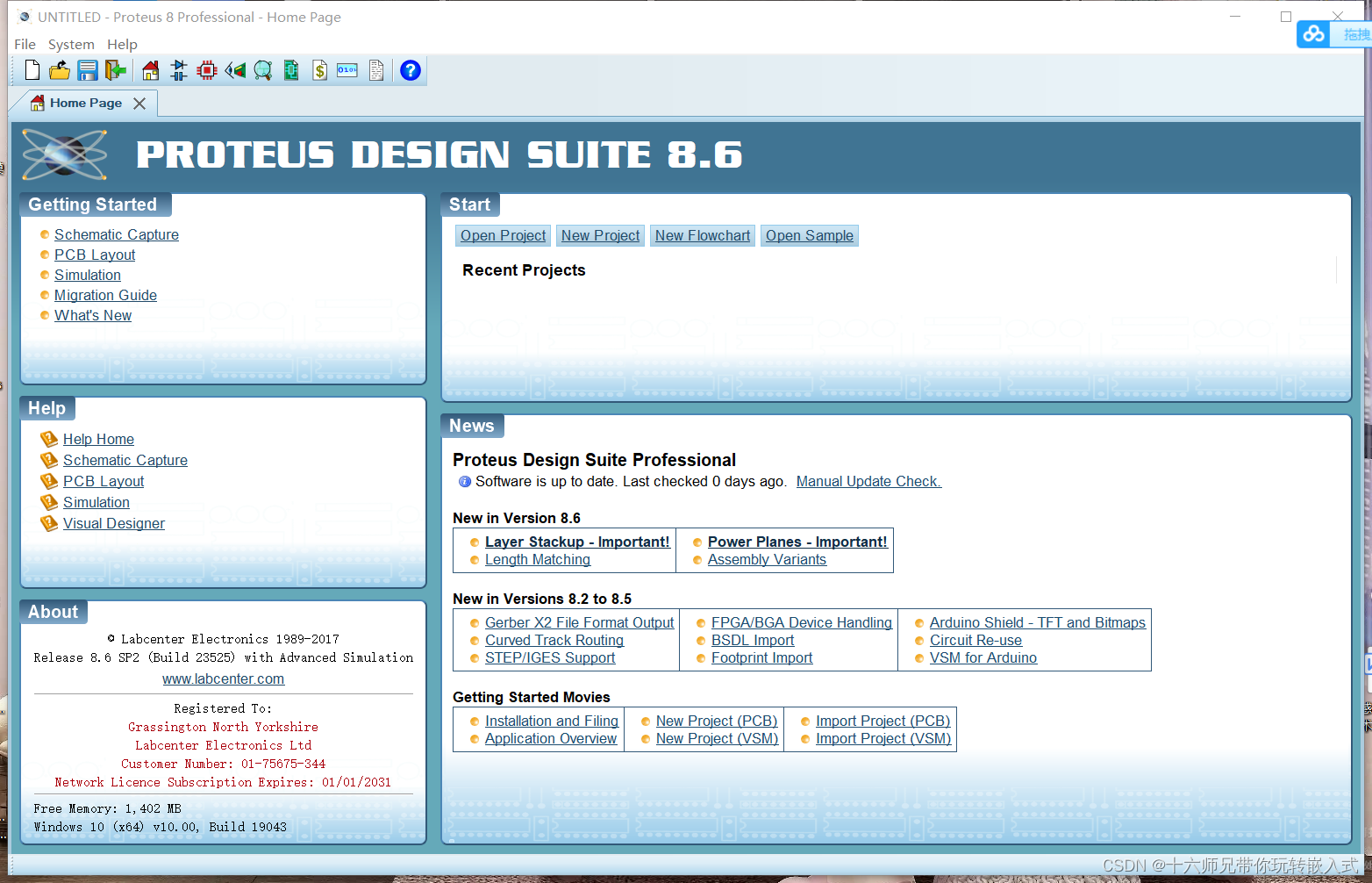Open the Schematic Capture diode icon
This screenshot has height=883, width=1372.
(x=179, y=70)
